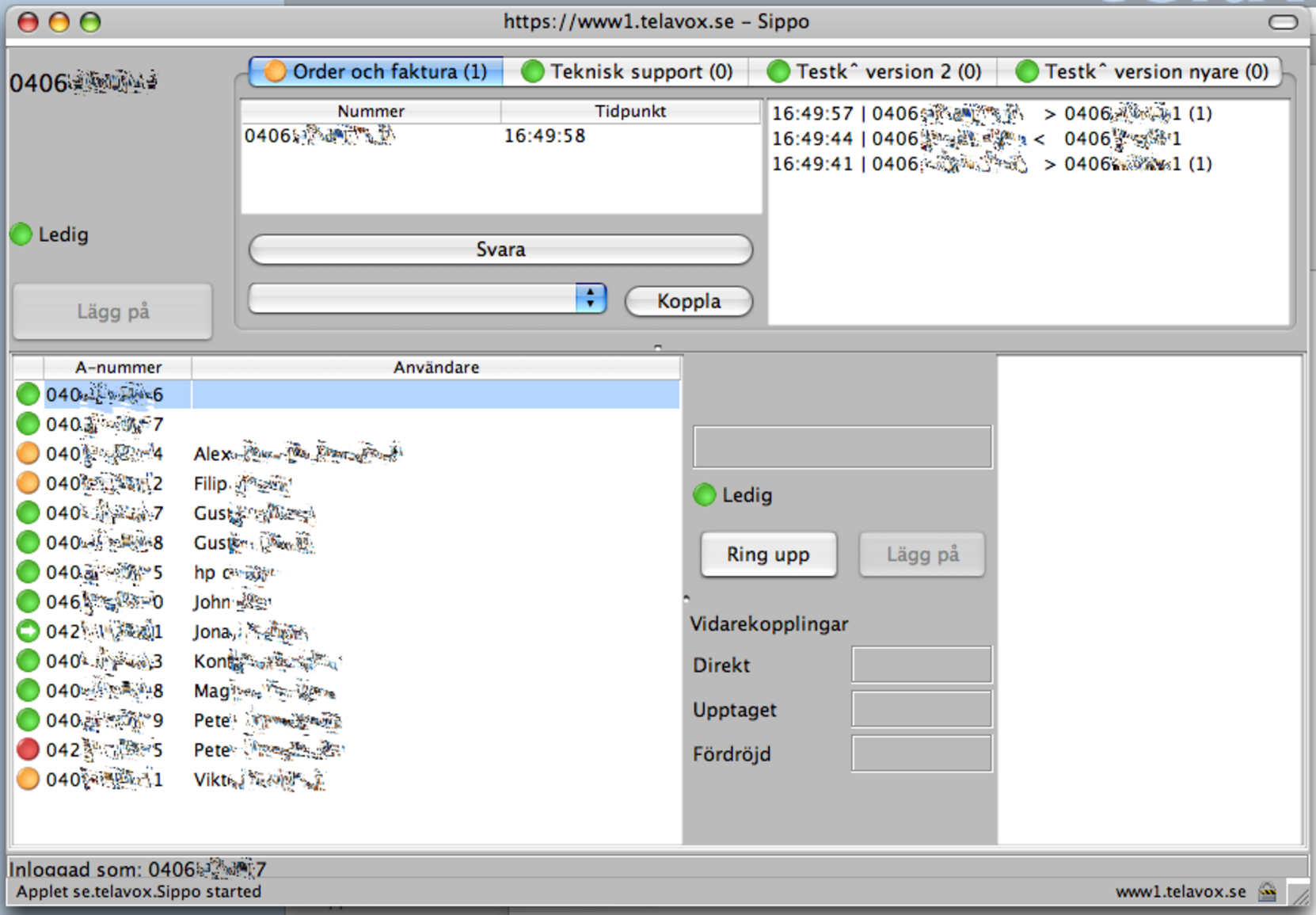Click the Direkt forwarding field
The image size is (1316, 915).
point(922,665)
